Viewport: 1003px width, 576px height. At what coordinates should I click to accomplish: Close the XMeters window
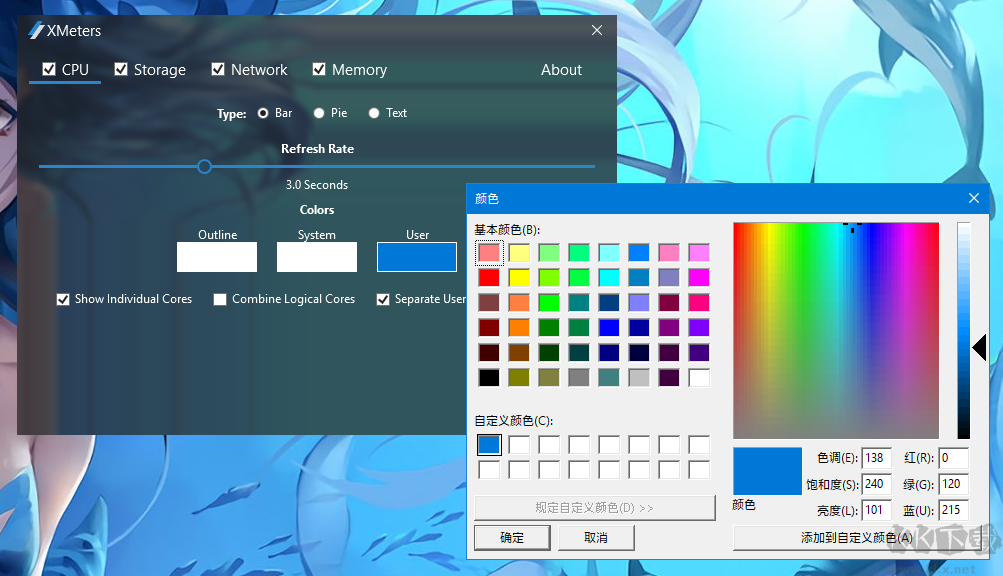597,30
